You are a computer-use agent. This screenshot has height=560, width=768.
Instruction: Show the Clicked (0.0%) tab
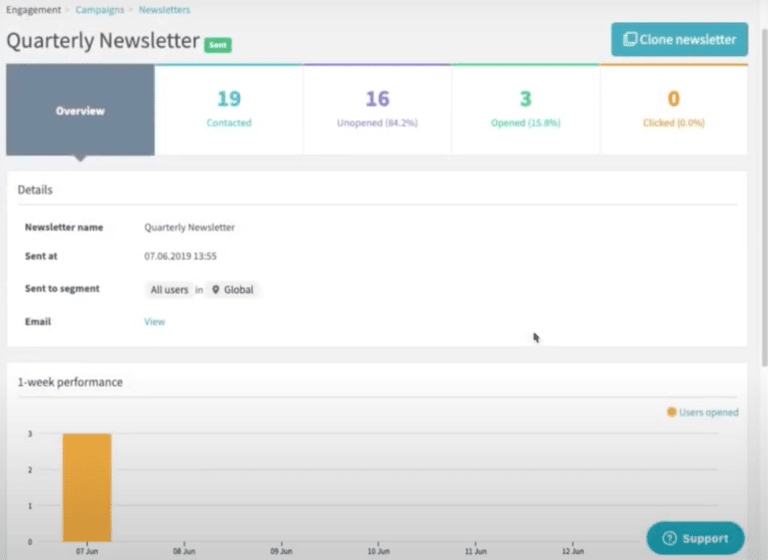tap(673, 110)
